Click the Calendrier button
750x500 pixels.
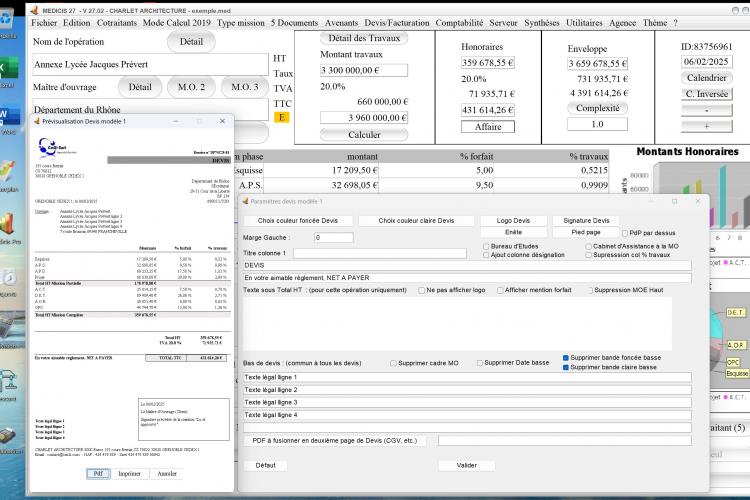coord(706,78)
